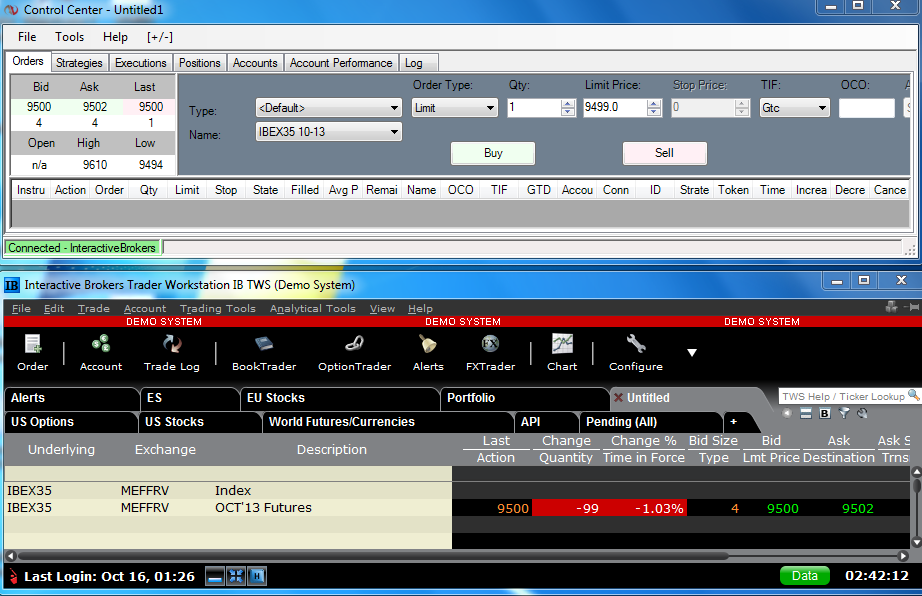Open the EU Stocks page tab
This screenshot has width=922, height=596.
339,398
